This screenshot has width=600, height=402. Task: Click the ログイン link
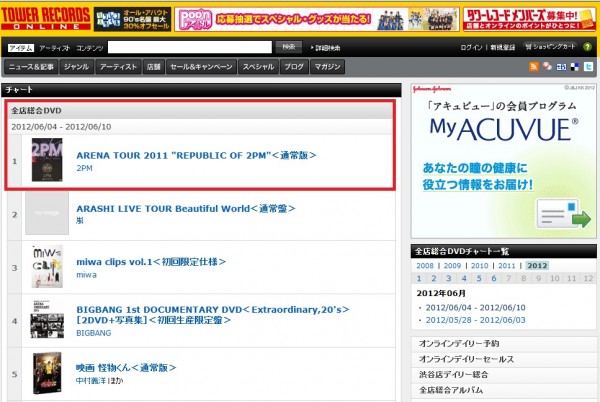coord(471,47)
